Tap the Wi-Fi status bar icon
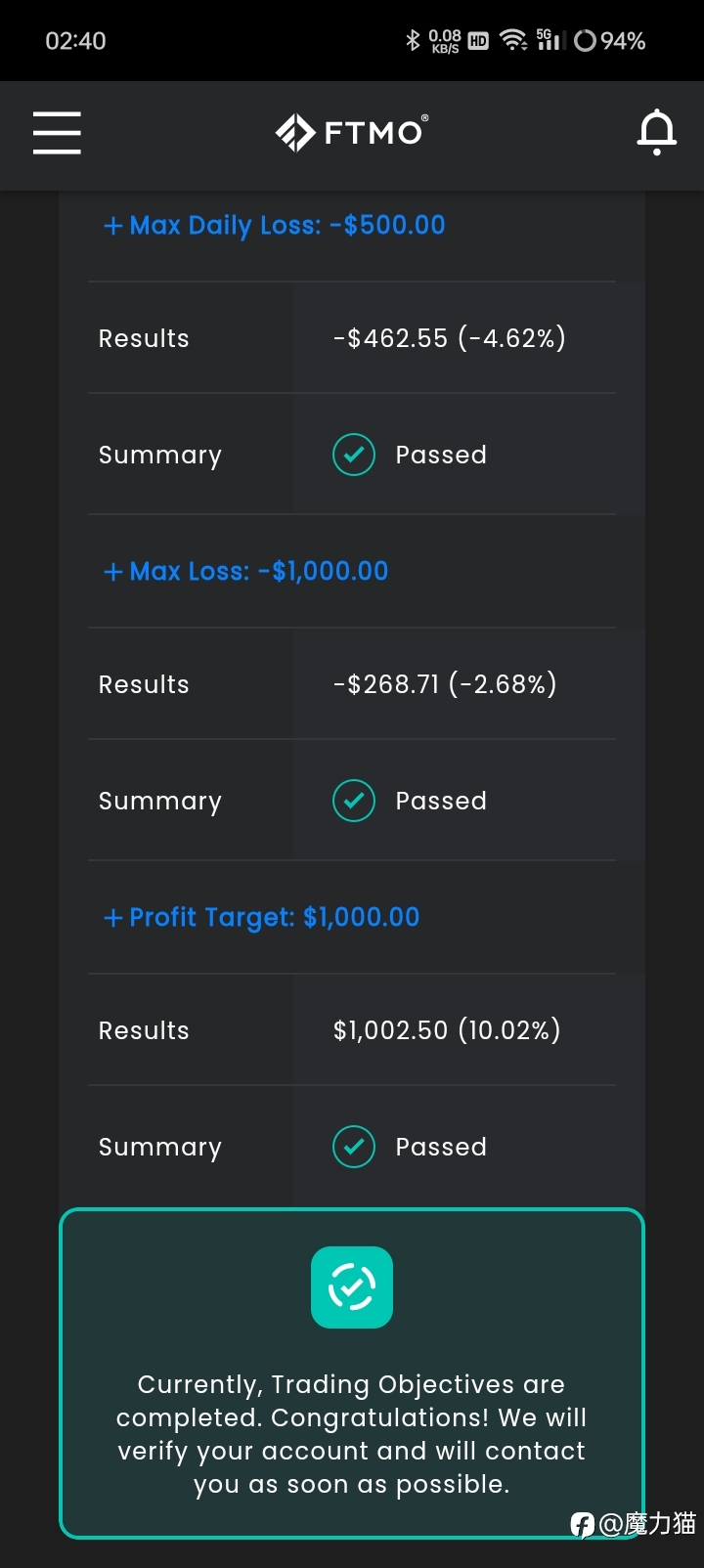Image resolution: width=704 pixels, height=1568 pixels. point(513,40)
